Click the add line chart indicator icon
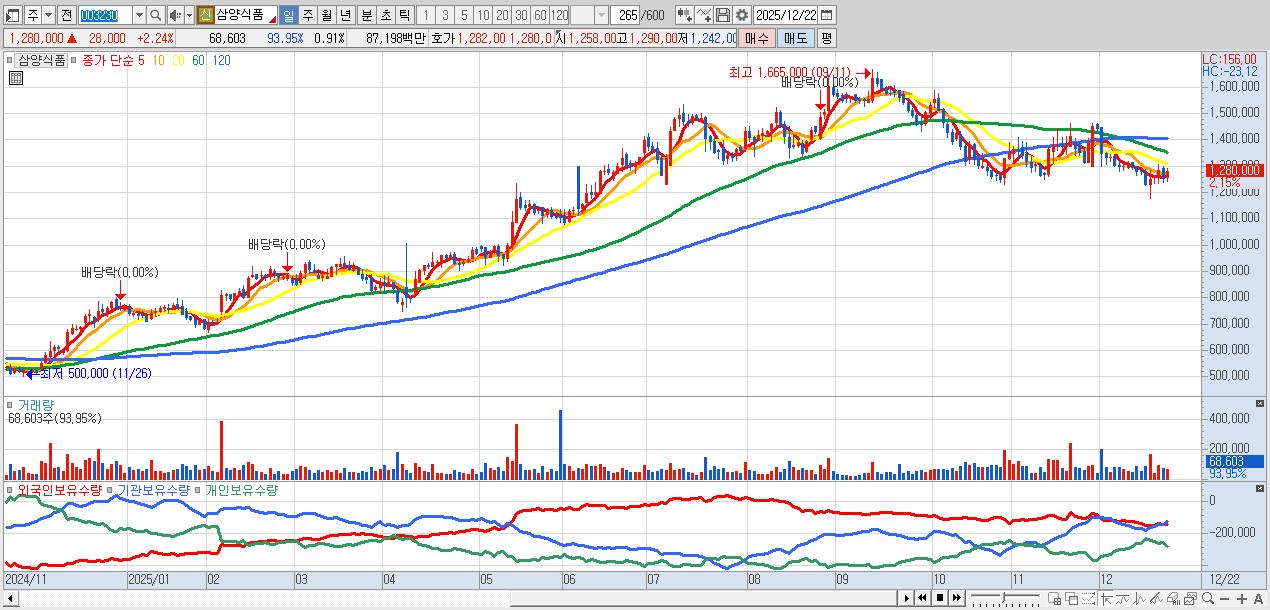 tap(704, 15)
